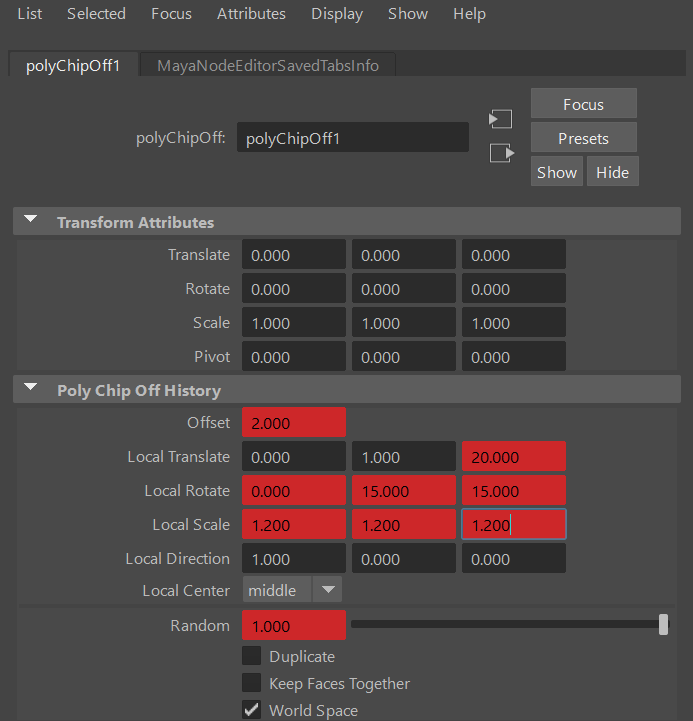The image size is (693, 721).
Task: Click the Scale Z field
Action: [x=514, y=322]
